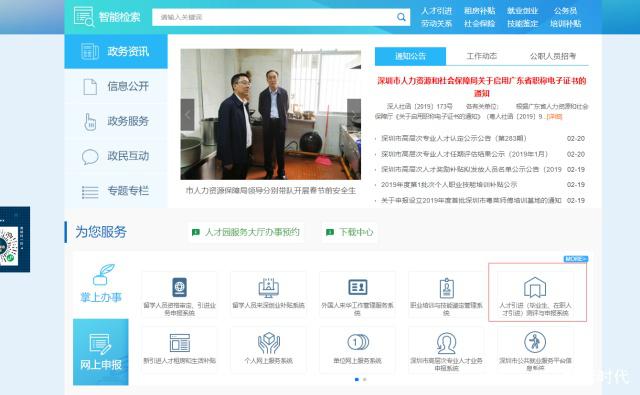Select 专题专栏 in the left menu
640x395 pixels.
click(116, 191)
